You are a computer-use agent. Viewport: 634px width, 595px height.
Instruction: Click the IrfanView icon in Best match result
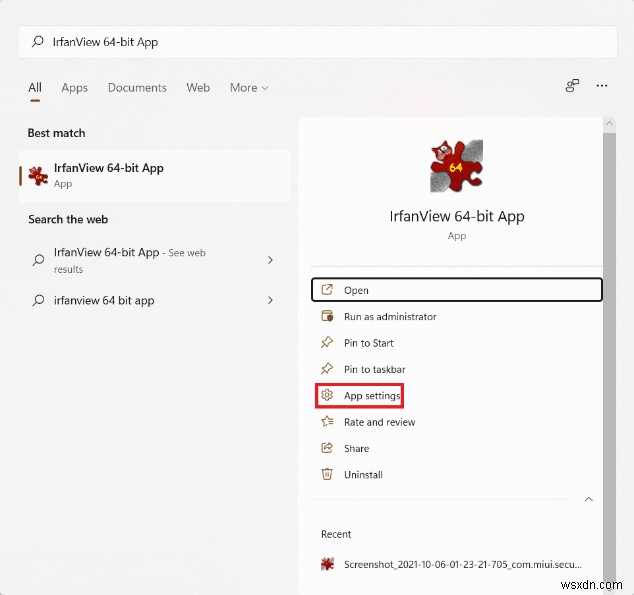(x=38, y=176)
